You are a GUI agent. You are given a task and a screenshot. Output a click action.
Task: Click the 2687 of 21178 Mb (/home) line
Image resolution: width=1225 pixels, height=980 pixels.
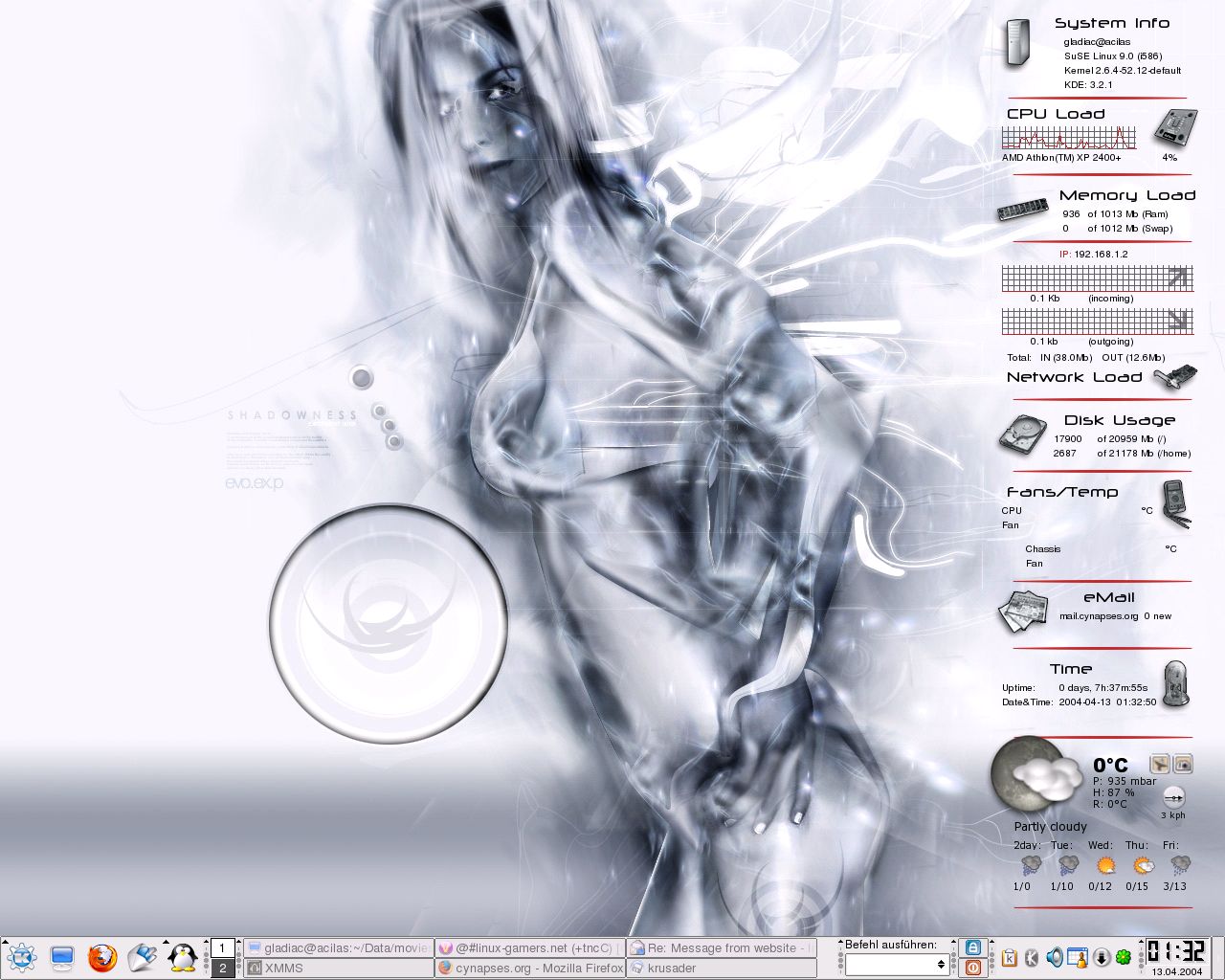tap(1123, 454)
